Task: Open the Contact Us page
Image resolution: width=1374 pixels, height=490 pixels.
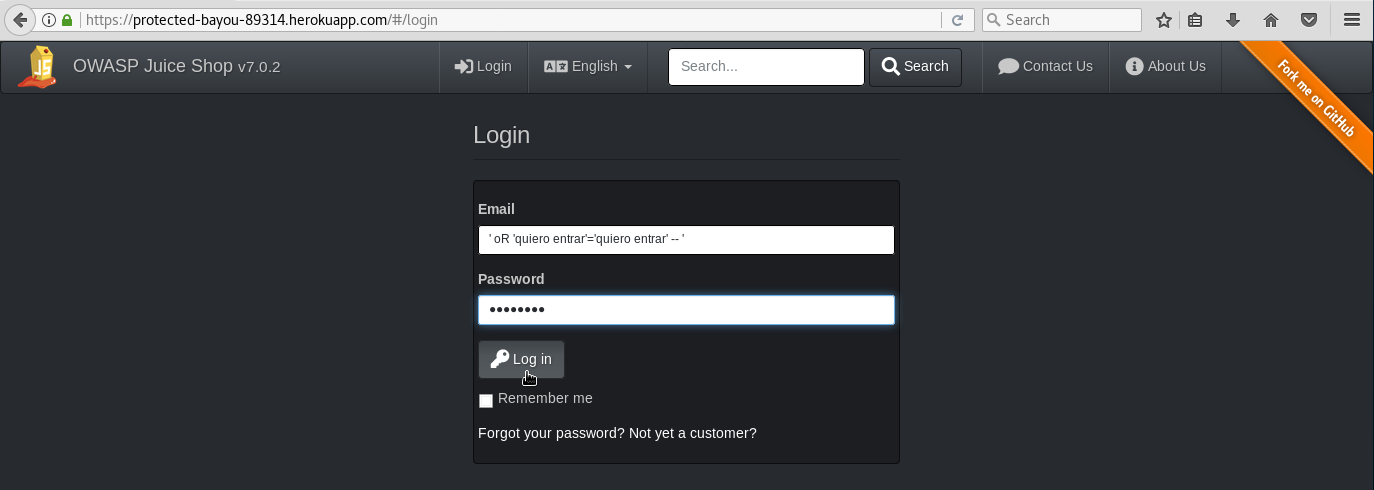Action: pos(1045,67)
